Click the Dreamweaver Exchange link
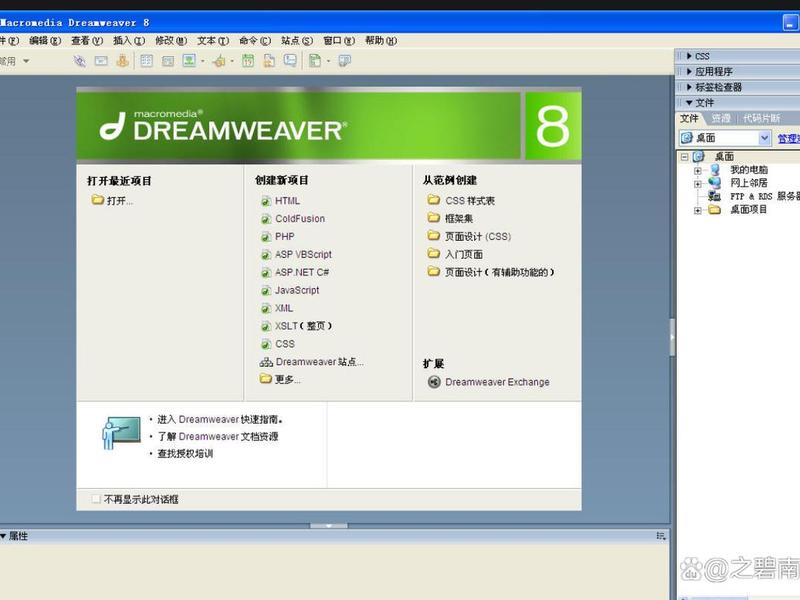The width and height of the screenshot is (800, 600). [x=497, y=382]
